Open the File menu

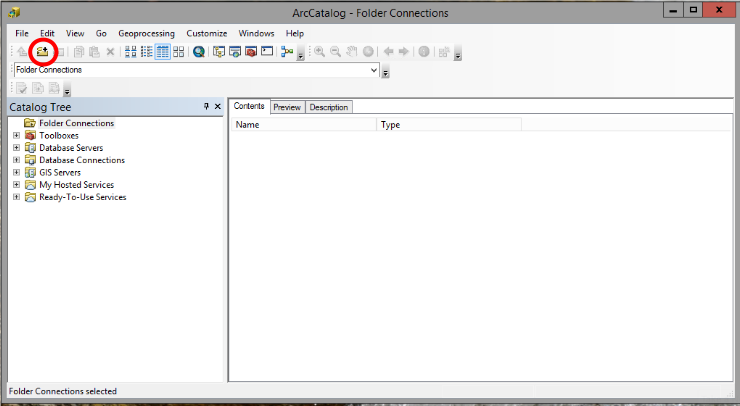(22, 34)
